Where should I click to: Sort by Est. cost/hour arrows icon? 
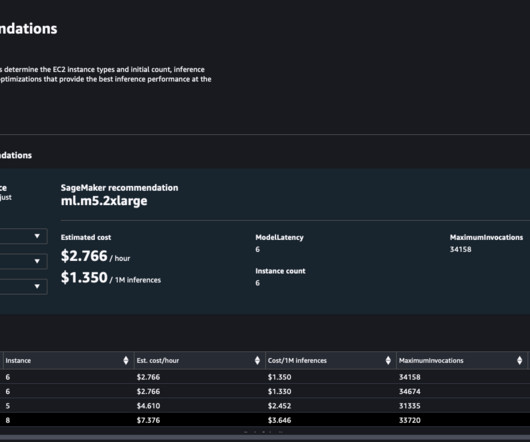(257, 361)
